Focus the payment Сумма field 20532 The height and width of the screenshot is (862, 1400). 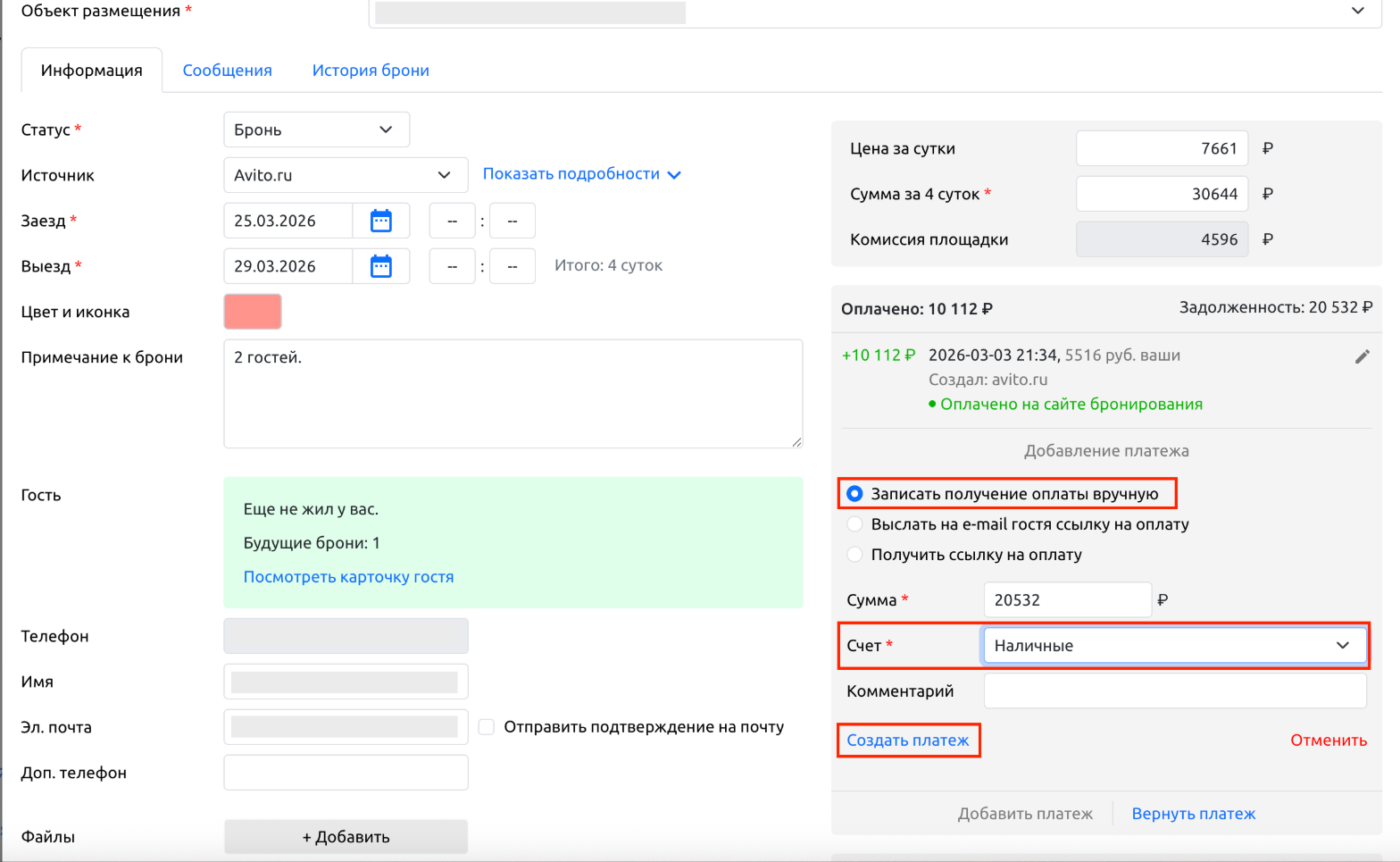pos(1068,600)
